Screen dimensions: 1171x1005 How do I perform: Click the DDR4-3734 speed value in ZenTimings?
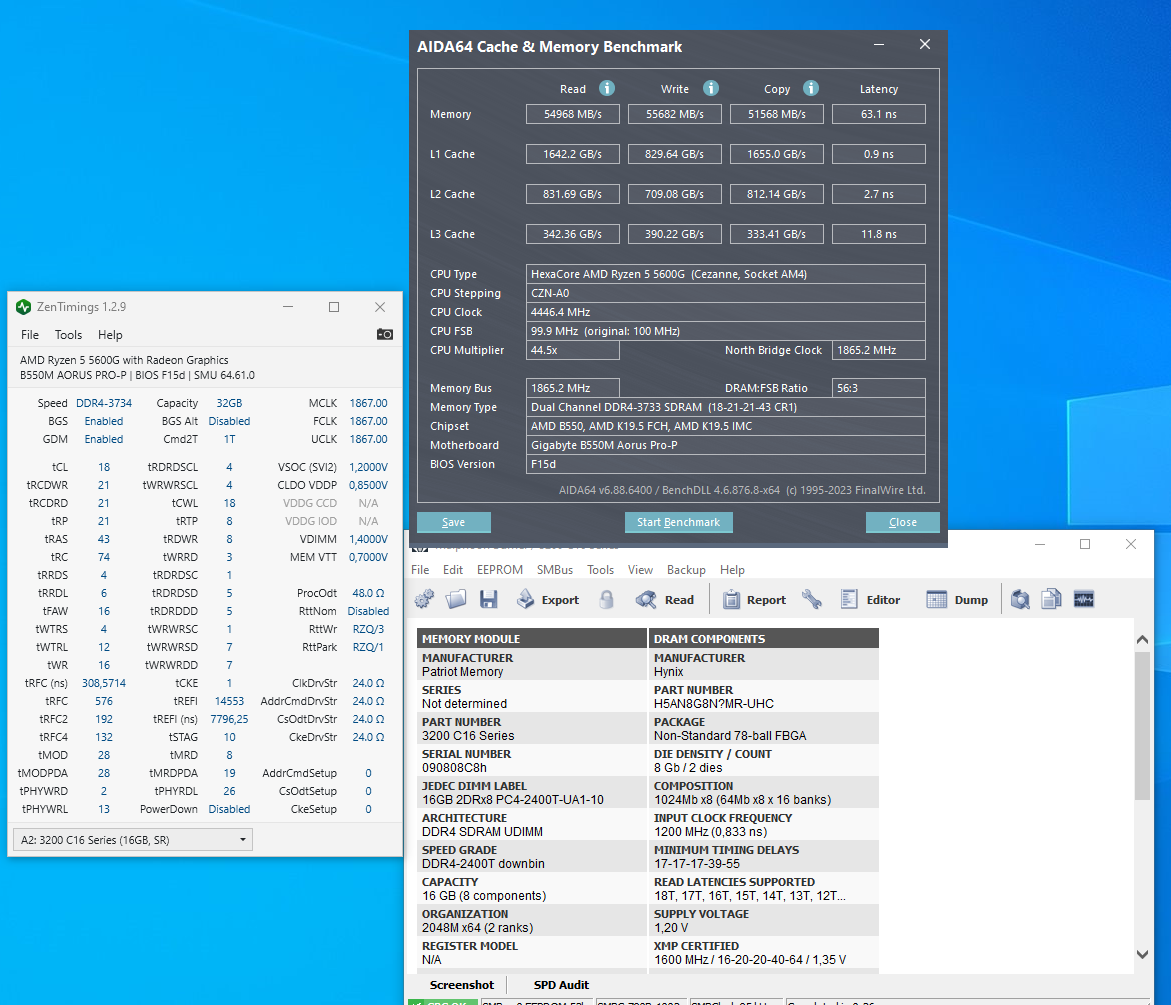tap(104, 403)
